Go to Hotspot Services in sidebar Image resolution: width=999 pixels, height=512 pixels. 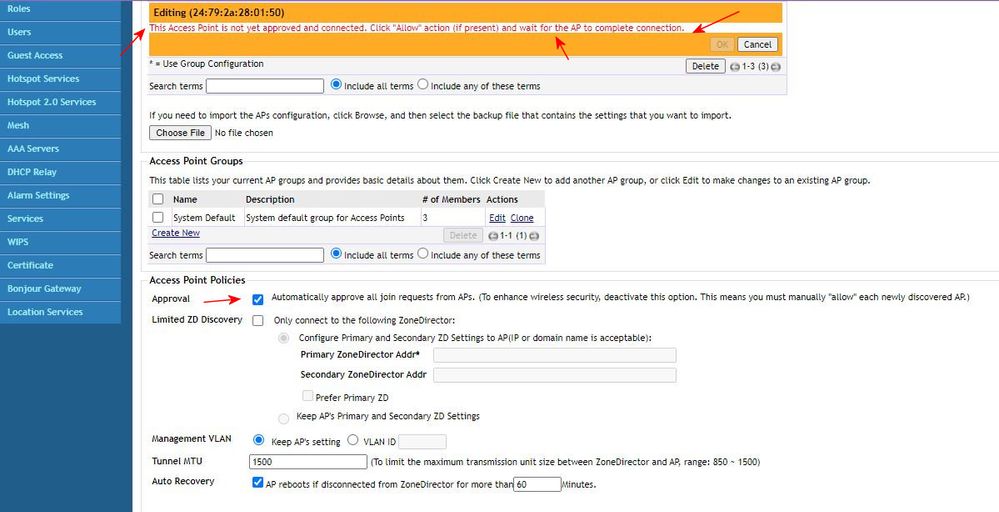[x=43, y=78]
